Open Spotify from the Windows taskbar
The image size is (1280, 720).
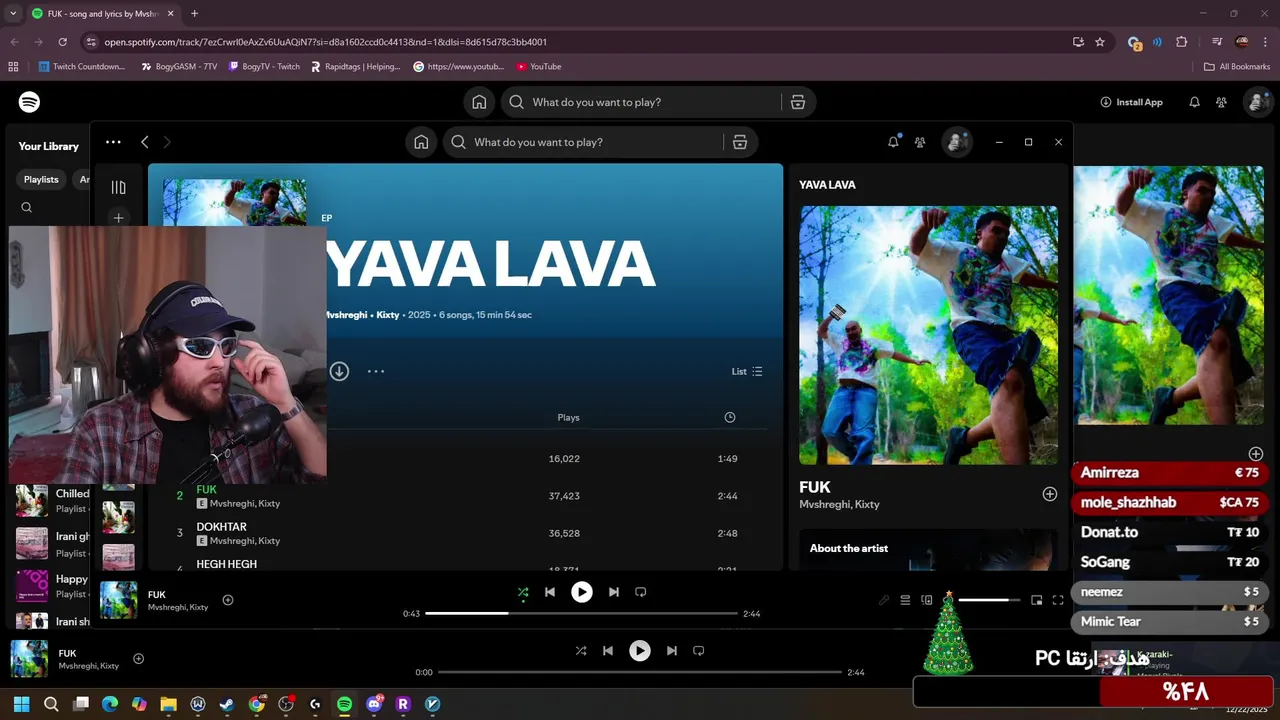click(344, 704)
